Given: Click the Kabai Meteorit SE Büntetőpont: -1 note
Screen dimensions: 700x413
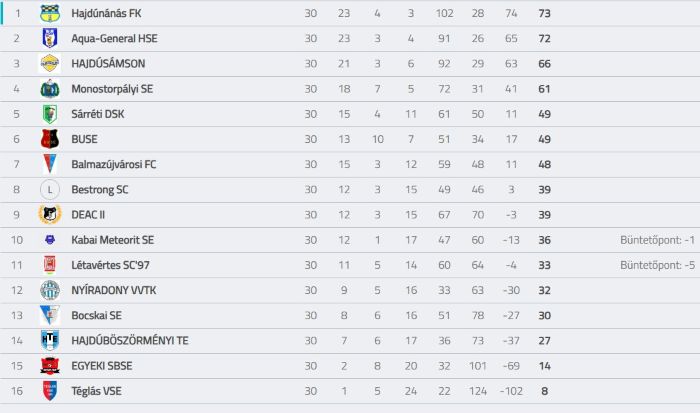Looking at the screenshot, I should pyautogui.click(x=657, y=240).
